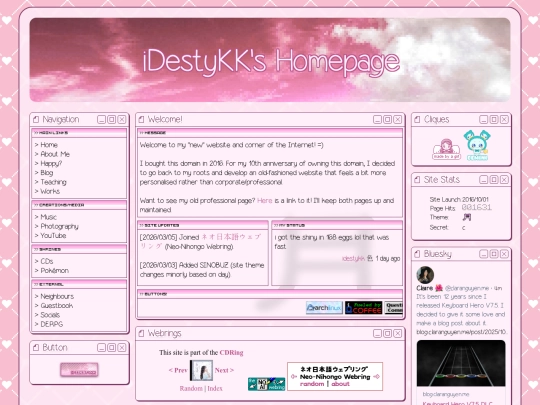The image size is (540, 405).
Task: Click the Site Launch date 2016/10/01
Action: click(x=475, y=199)
